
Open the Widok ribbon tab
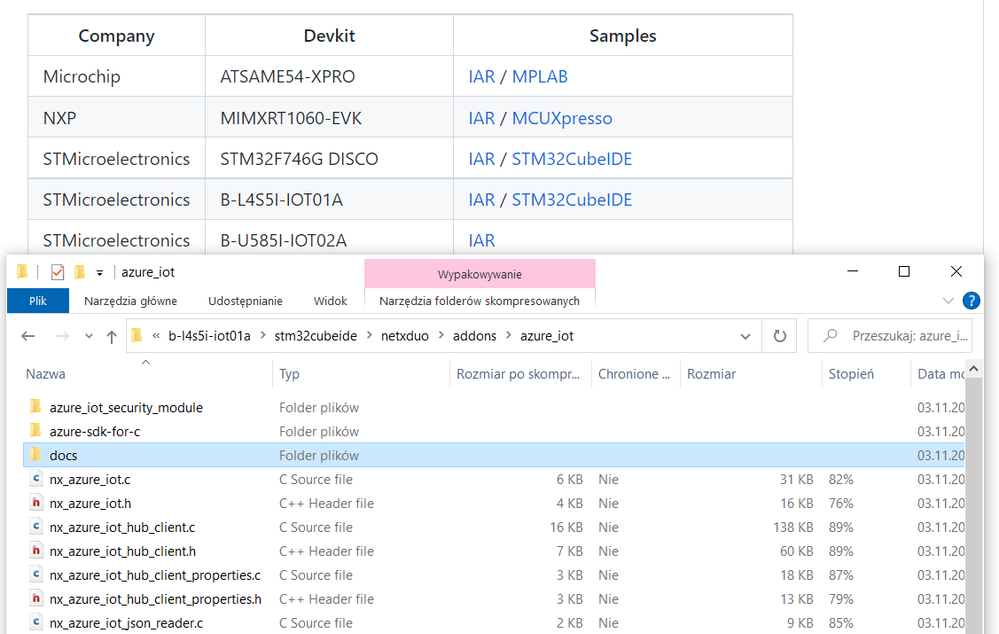click(x=330, y=301)
